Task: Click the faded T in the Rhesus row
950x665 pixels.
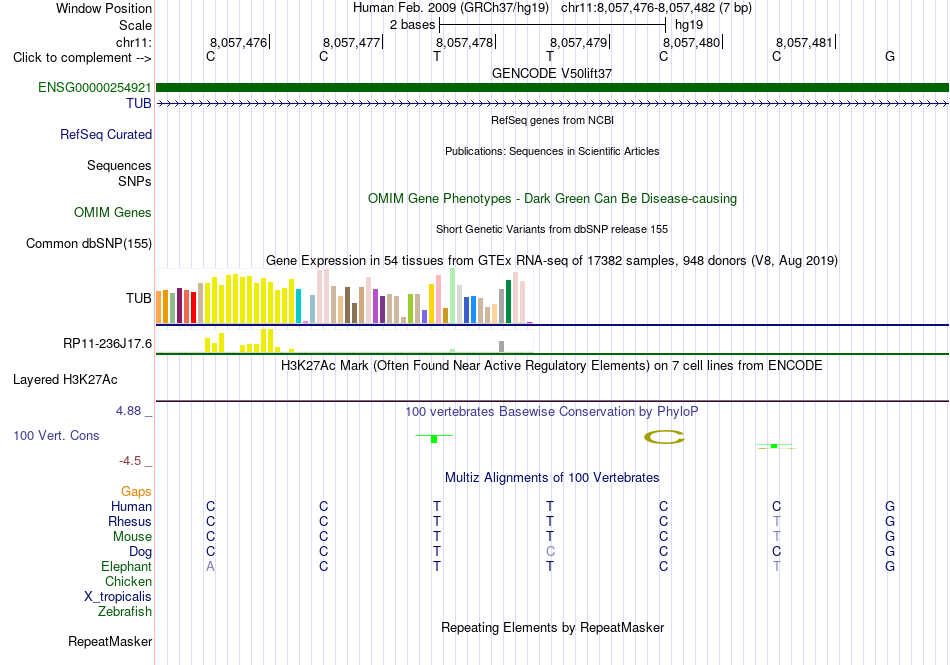Action: (777, 521)
